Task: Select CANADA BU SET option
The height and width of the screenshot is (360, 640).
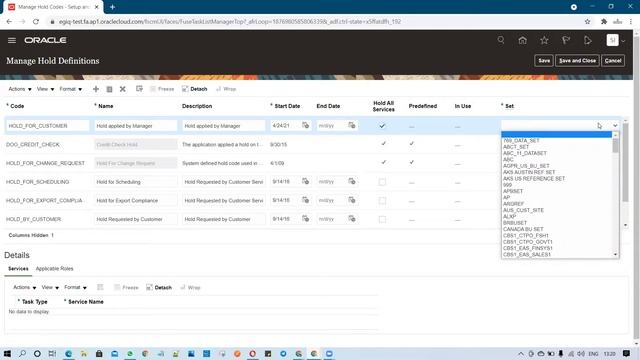Action: (x=523, y=229)
